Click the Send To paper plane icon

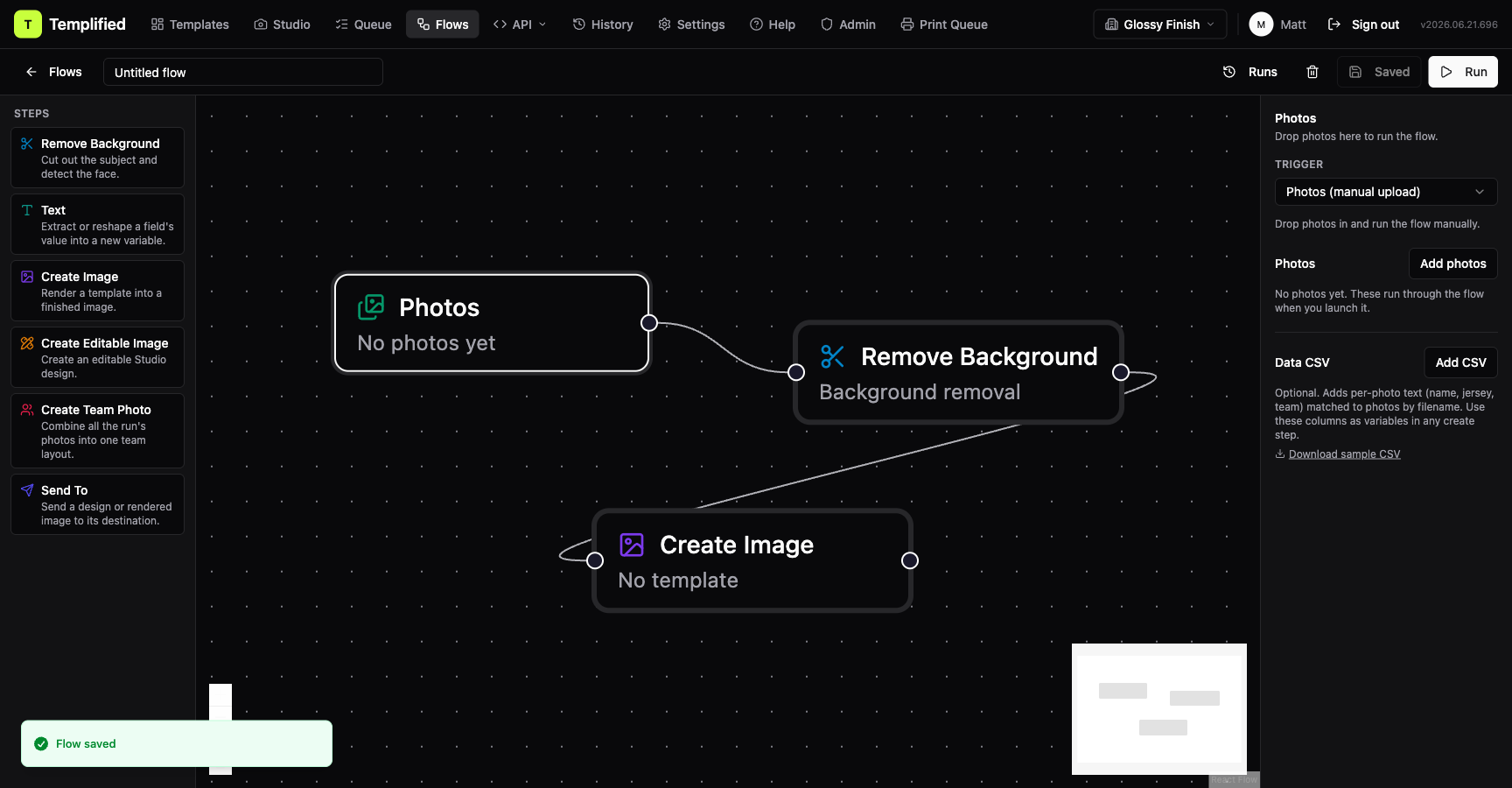[x=27, y=490]
